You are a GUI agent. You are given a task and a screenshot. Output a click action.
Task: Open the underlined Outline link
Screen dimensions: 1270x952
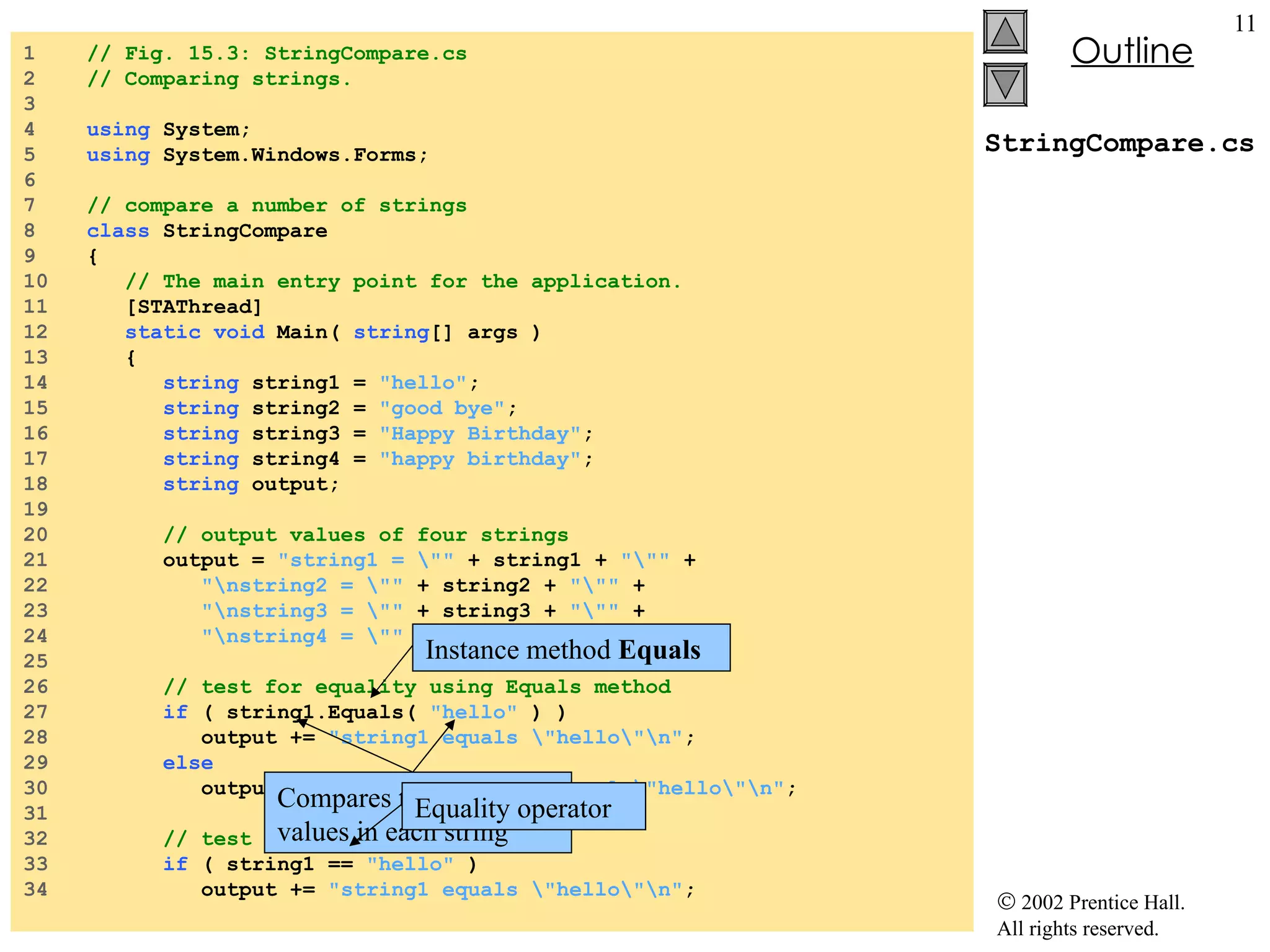(x=1132, y=51)
